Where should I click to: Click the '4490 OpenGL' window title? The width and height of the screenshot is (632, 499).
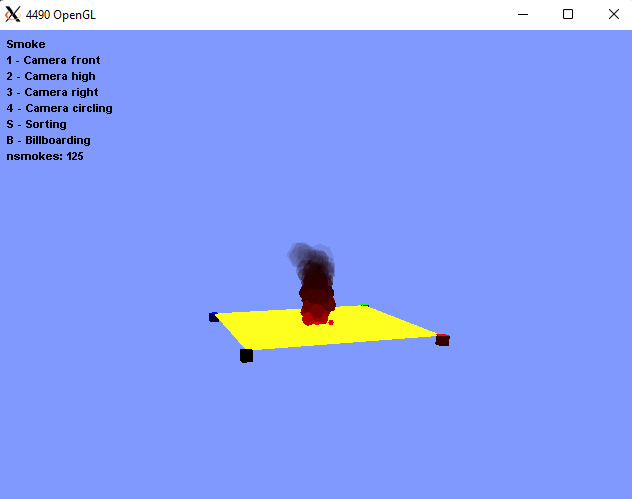[x=60, y=15]
